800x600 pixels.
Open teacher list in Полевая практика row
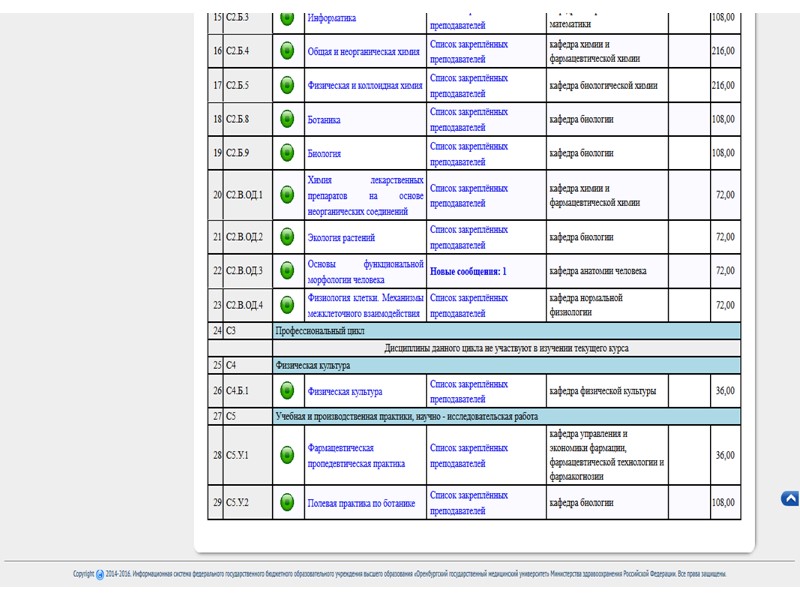[469, 503]
